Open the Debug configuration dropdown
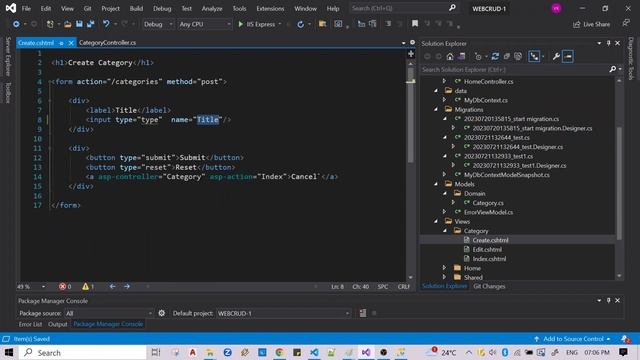640x360 pixels. click(x=158, y=24)
